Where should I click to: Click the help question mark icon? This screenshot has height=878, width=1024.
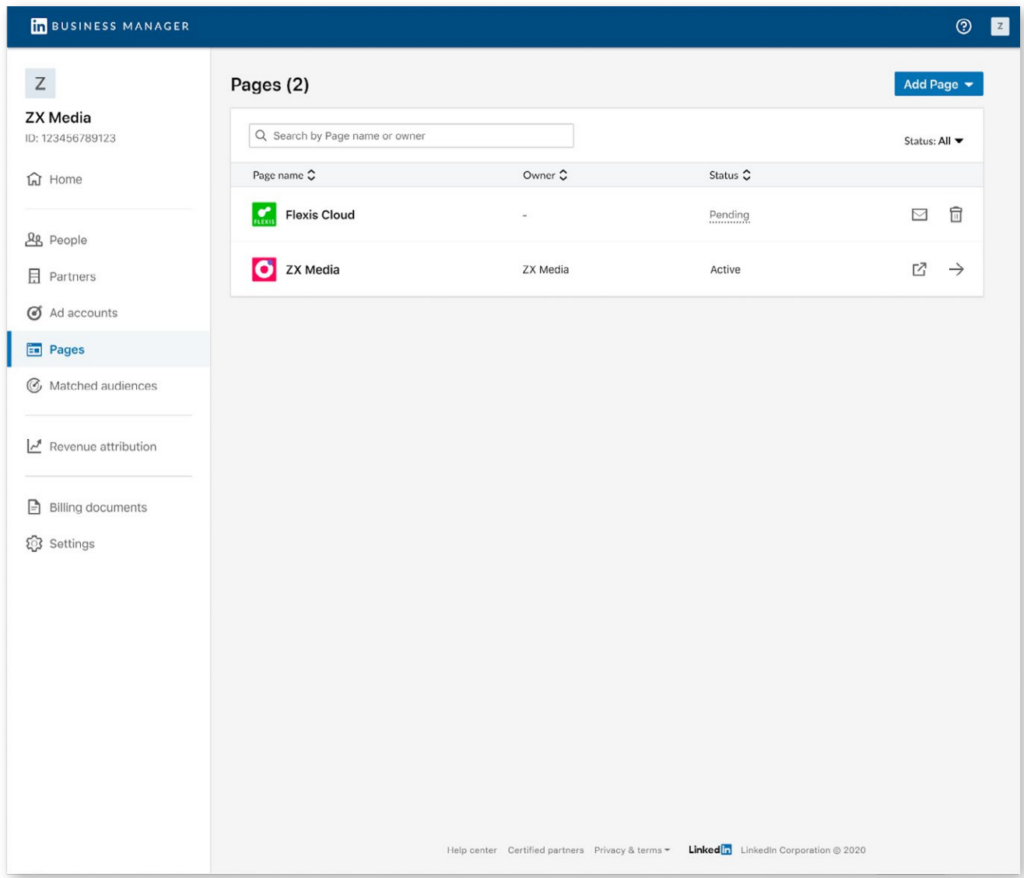tap(963, 27)
